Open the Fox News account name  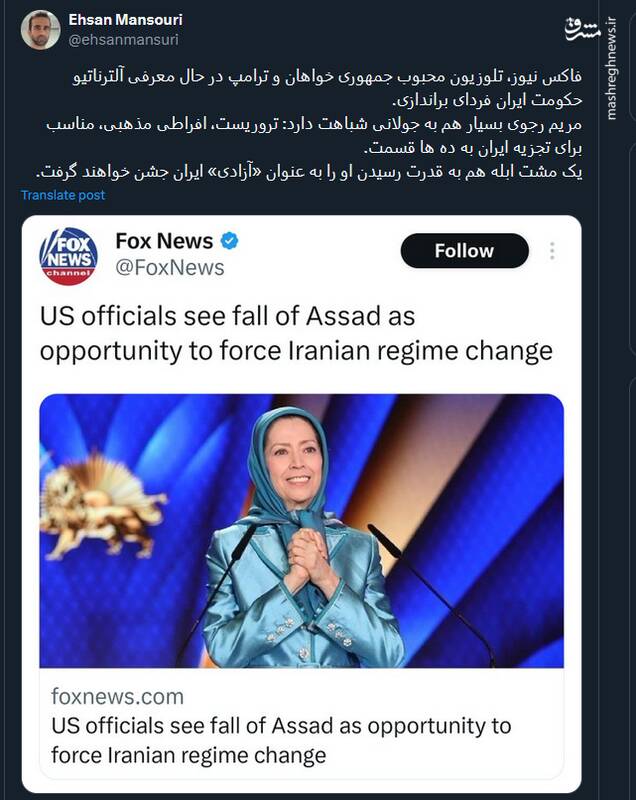click(164, 241)
